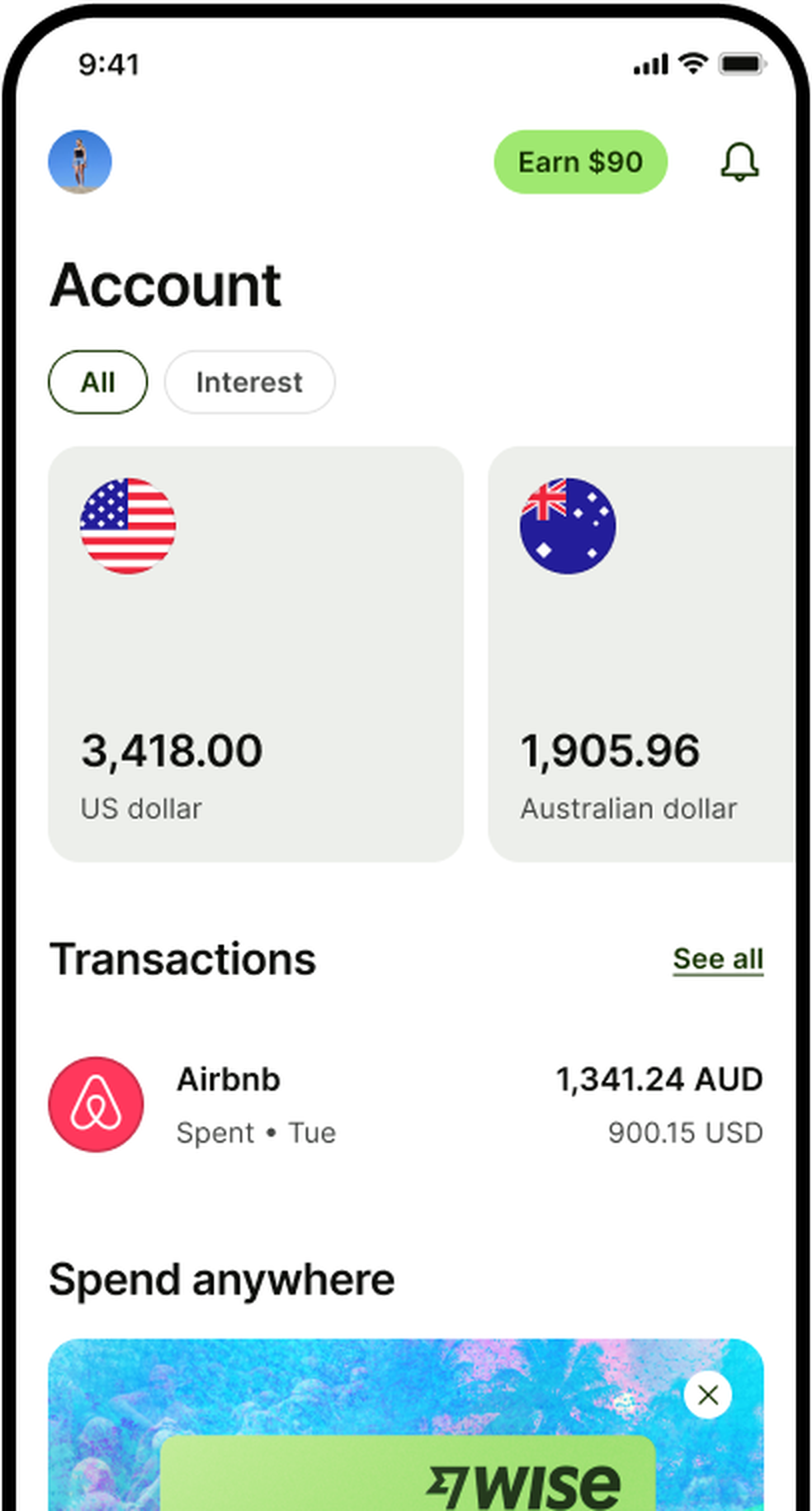
Task: Tap the Earn $90 button
Action: tap(580, 162)
